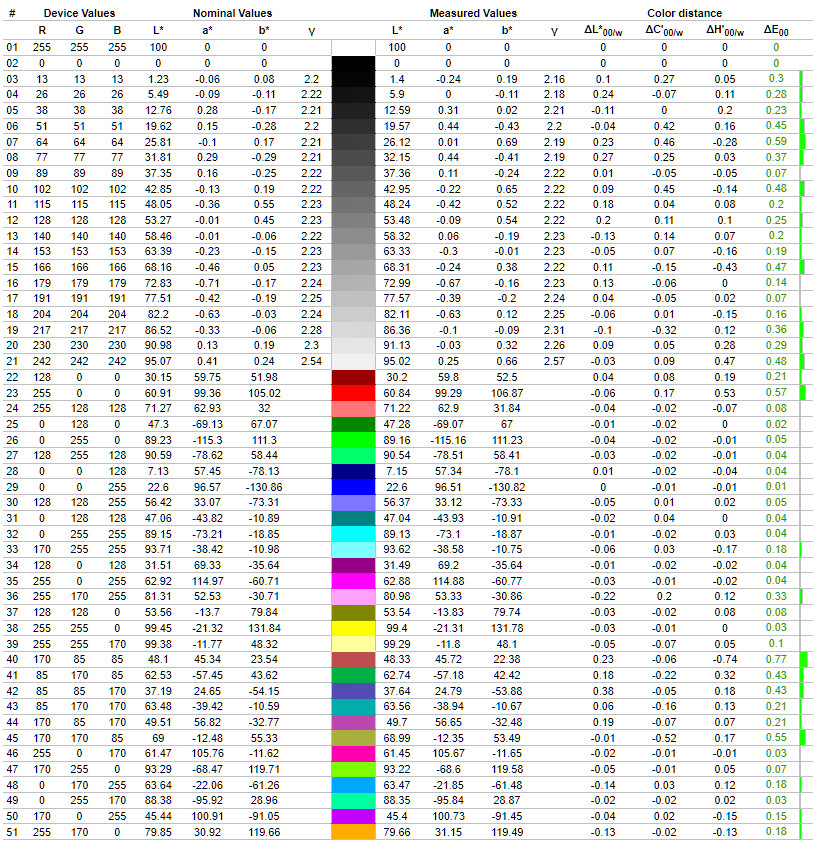Click the Measured Values column group header
This screenshot has width=818, height=844.
point(473,13)
